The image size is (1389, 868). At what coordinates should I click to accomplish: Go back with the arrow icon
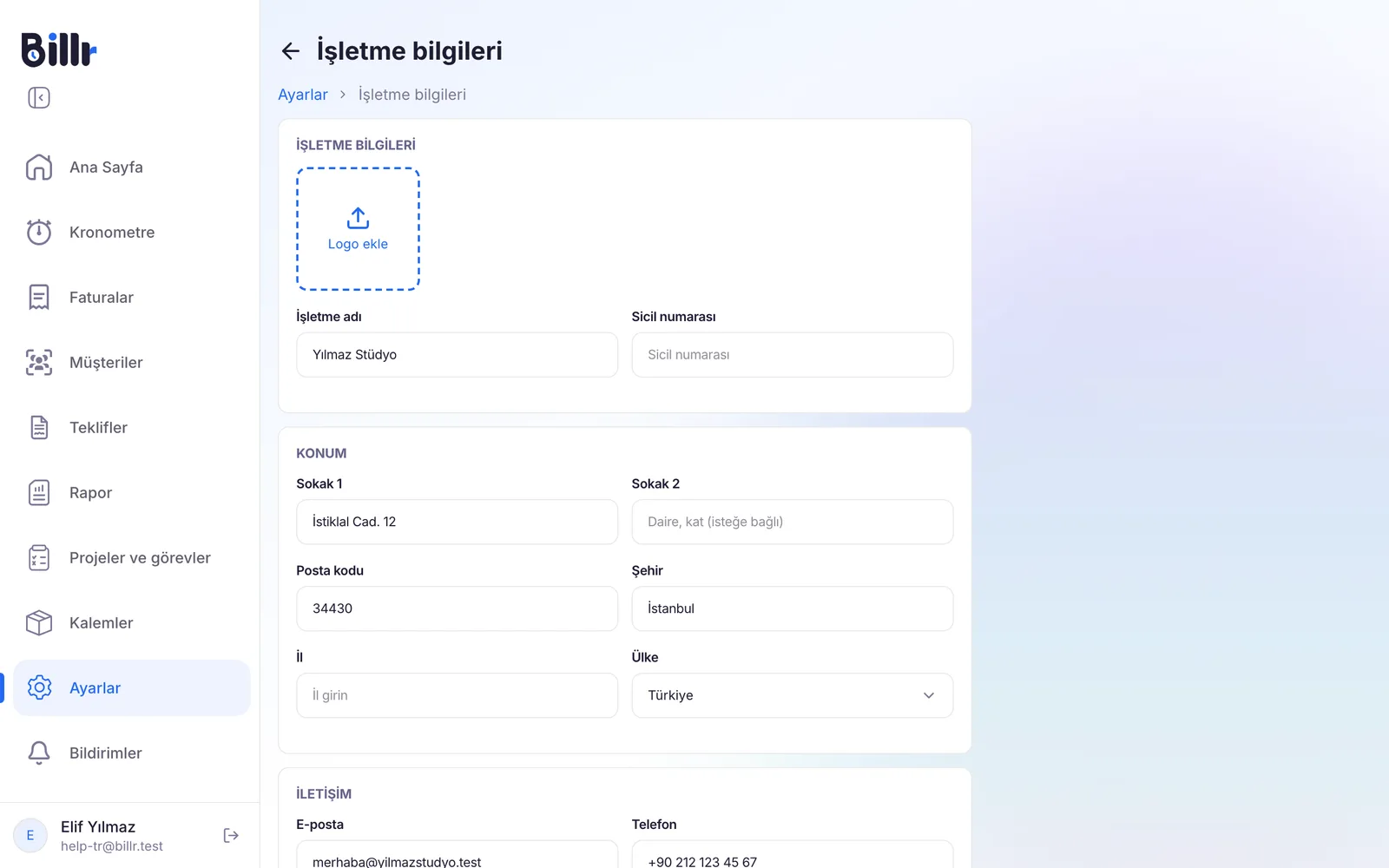[291, 51]
